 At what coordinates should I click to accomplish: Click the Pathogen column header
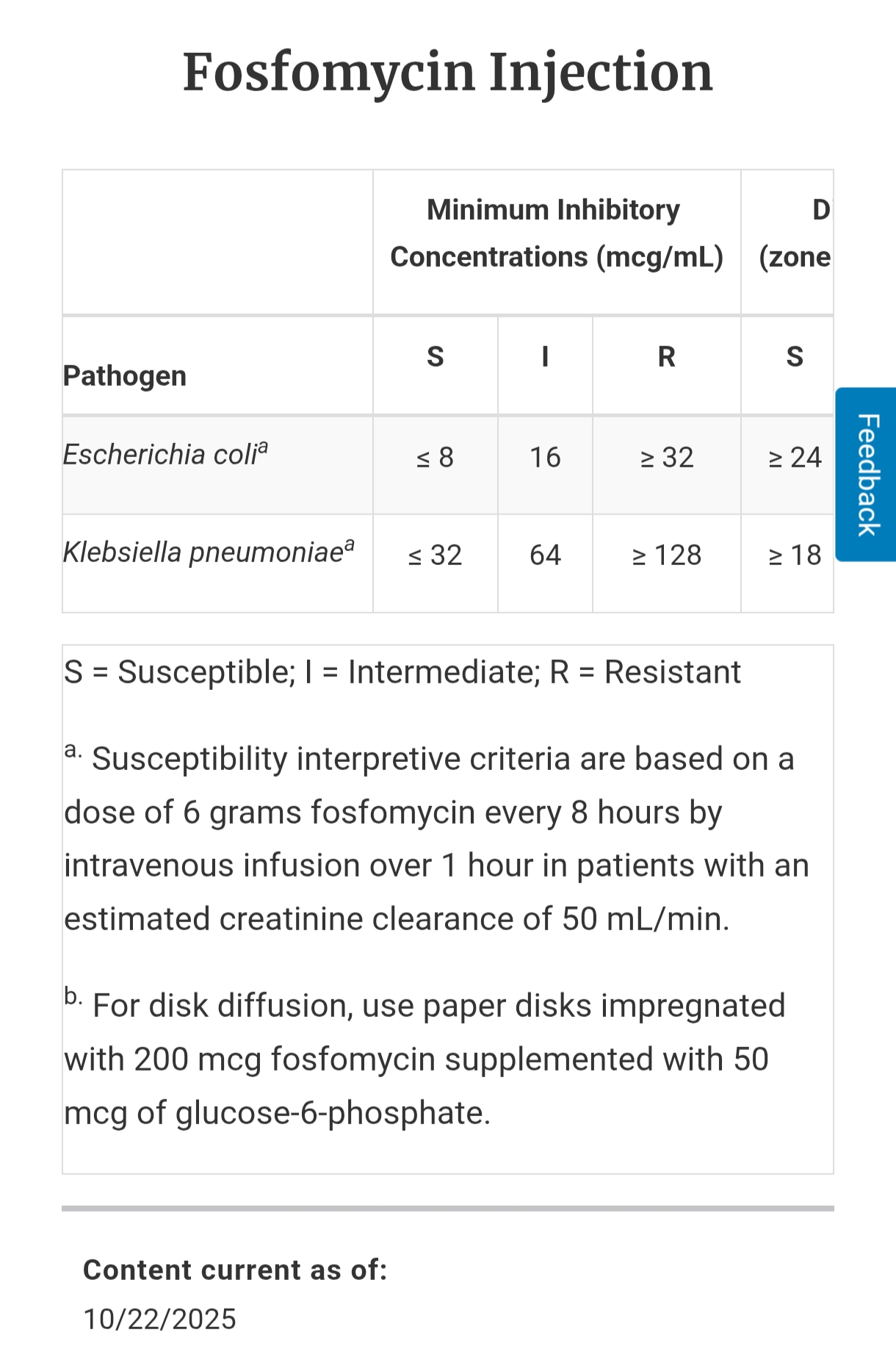pos(125,375)
